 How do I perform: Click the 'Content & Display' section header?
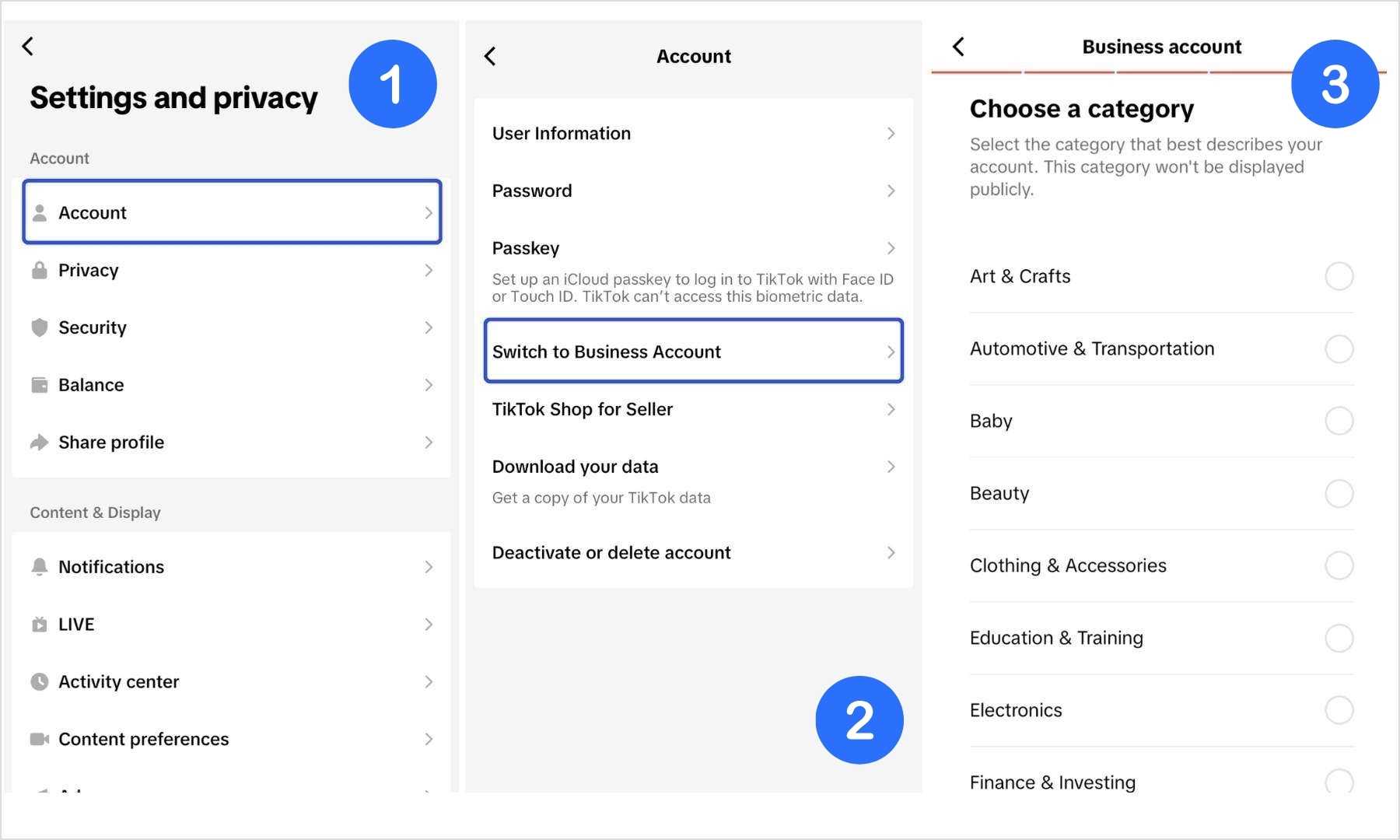(x=95, y=513)
